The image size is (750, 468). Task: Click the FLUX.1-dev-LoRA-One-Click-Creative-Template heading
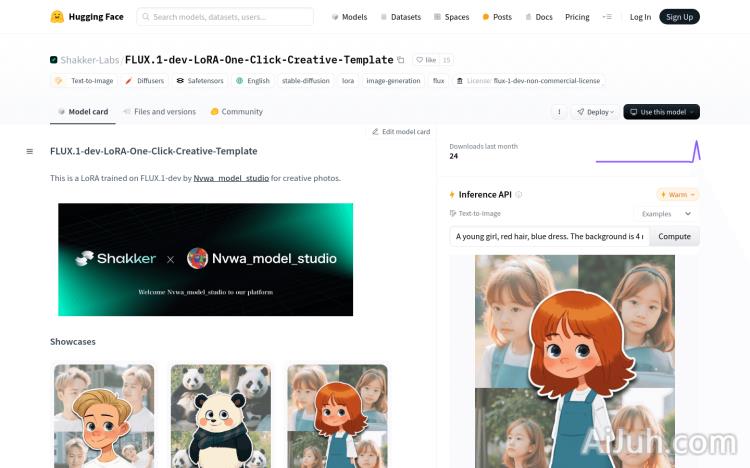(x=154, y=151)
